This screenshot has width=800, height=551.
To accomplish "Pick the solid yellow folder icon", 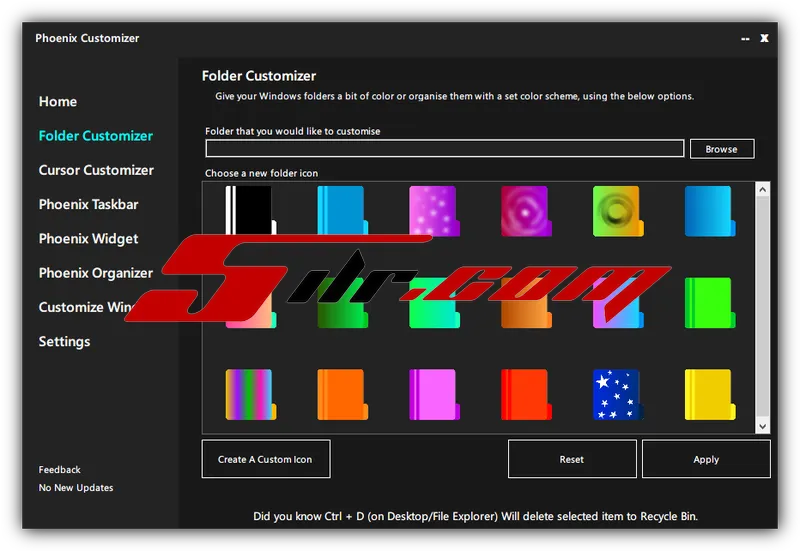I will click(x=710, y=394).
